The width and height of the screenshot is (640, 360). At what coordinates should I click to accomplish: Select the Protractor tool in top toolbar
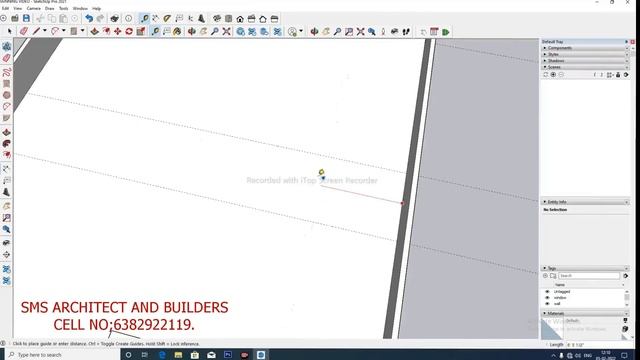167,18
